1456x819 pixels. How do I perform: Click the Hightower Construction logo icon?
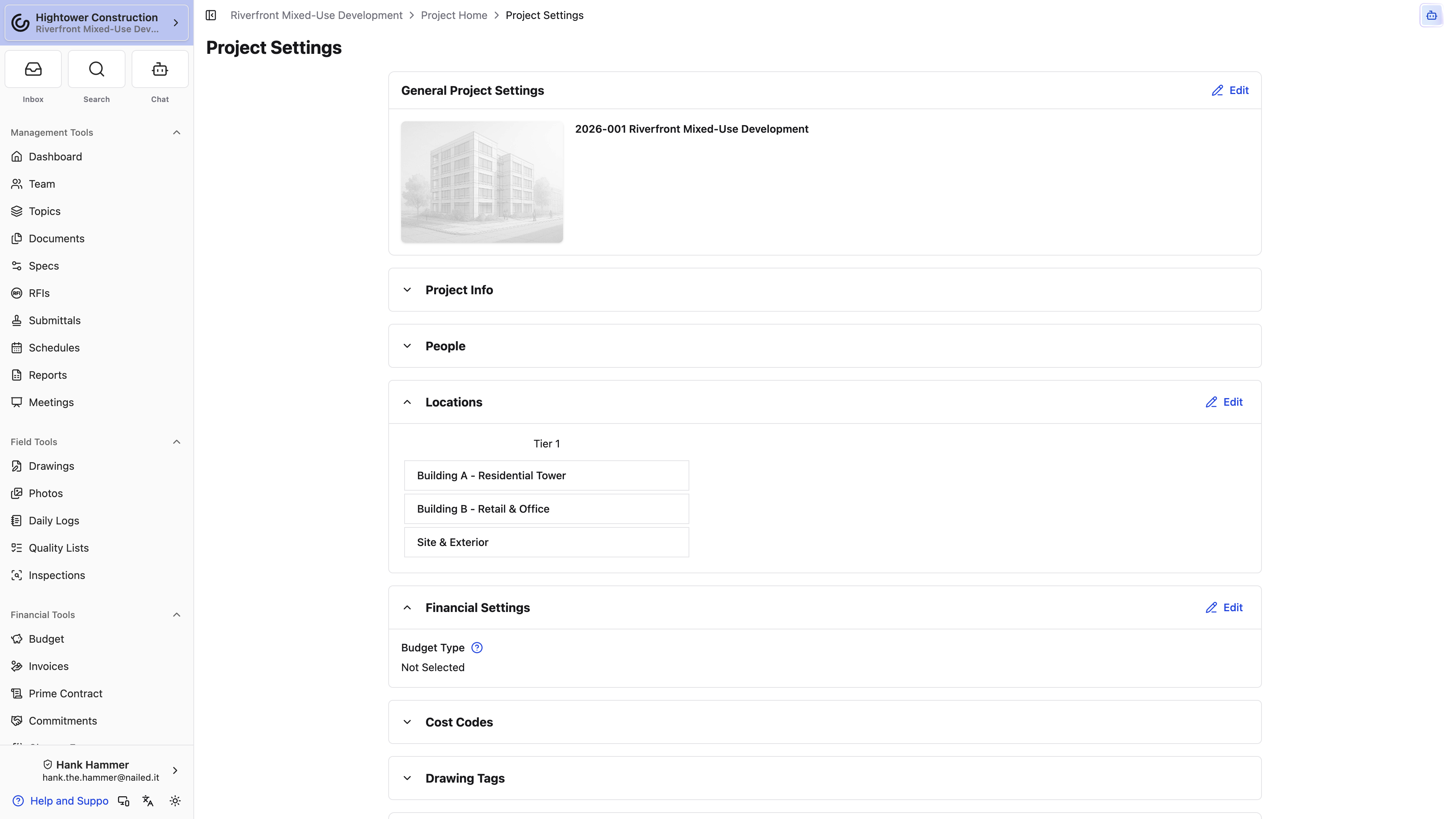tap(20, 23)
